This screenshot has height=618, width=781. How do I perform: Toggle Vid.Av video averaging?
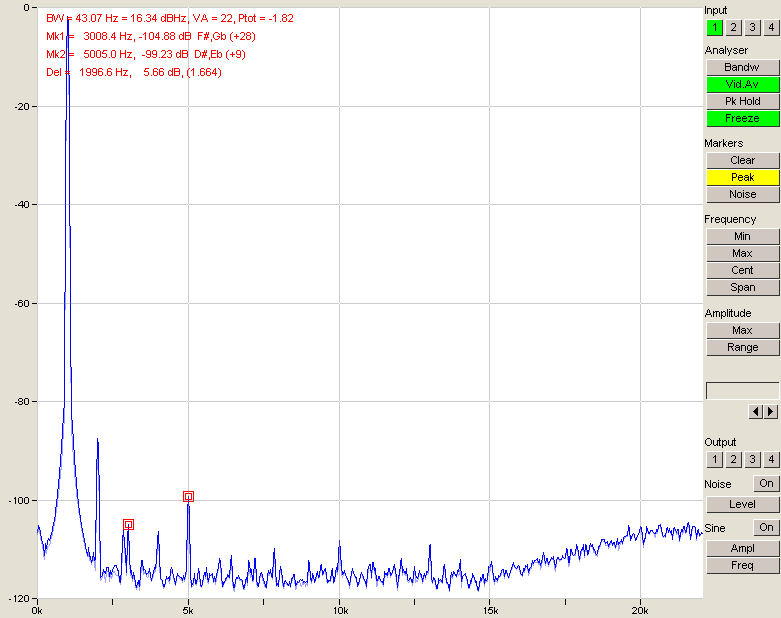743,84
